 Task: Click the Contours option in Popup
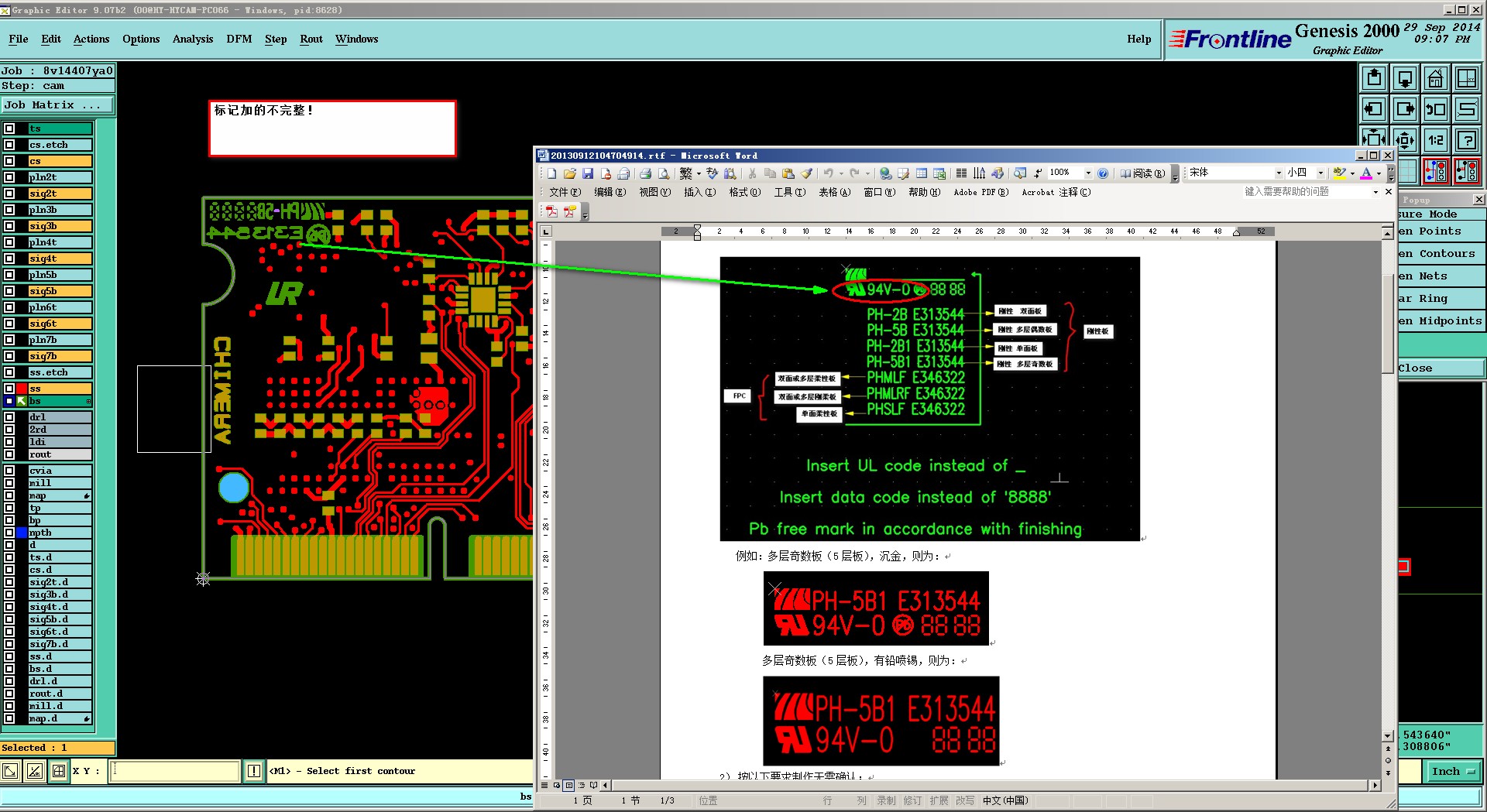click(x=1441, y=254)
